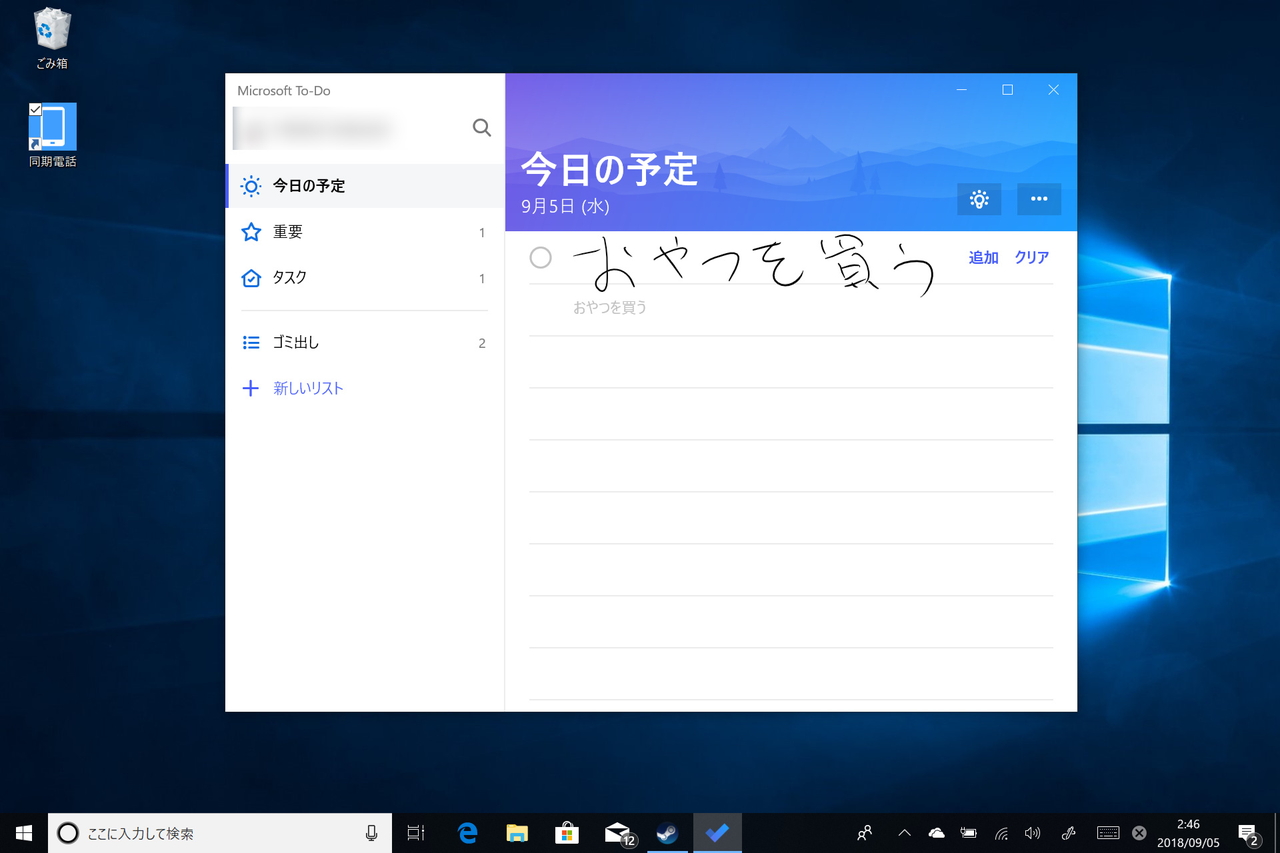Open Microsoft To-Do from the taskbar
The height and width of the screenshot is (853, 1280).
(717, 832)
